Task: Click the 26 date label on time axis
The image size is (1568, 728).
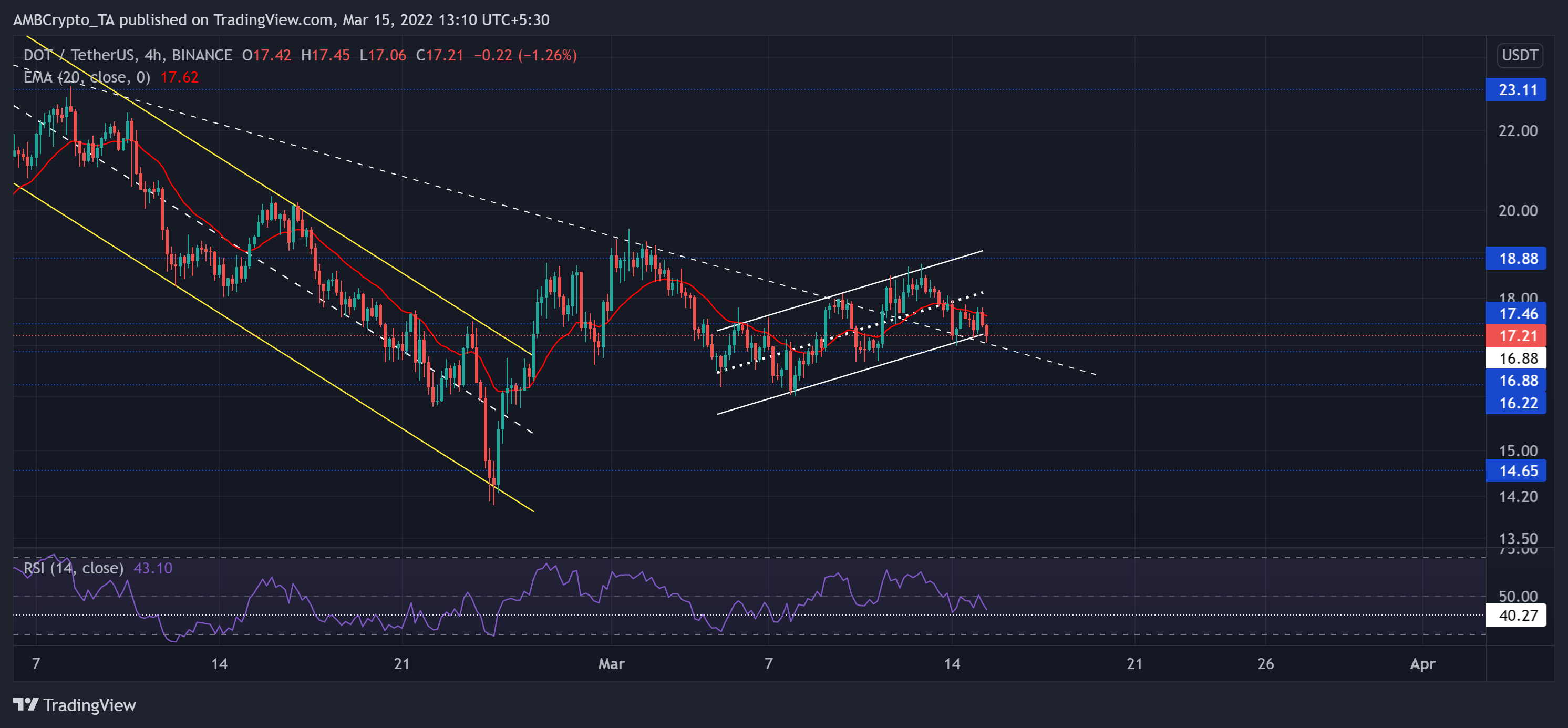Action: pos(1265,664)
